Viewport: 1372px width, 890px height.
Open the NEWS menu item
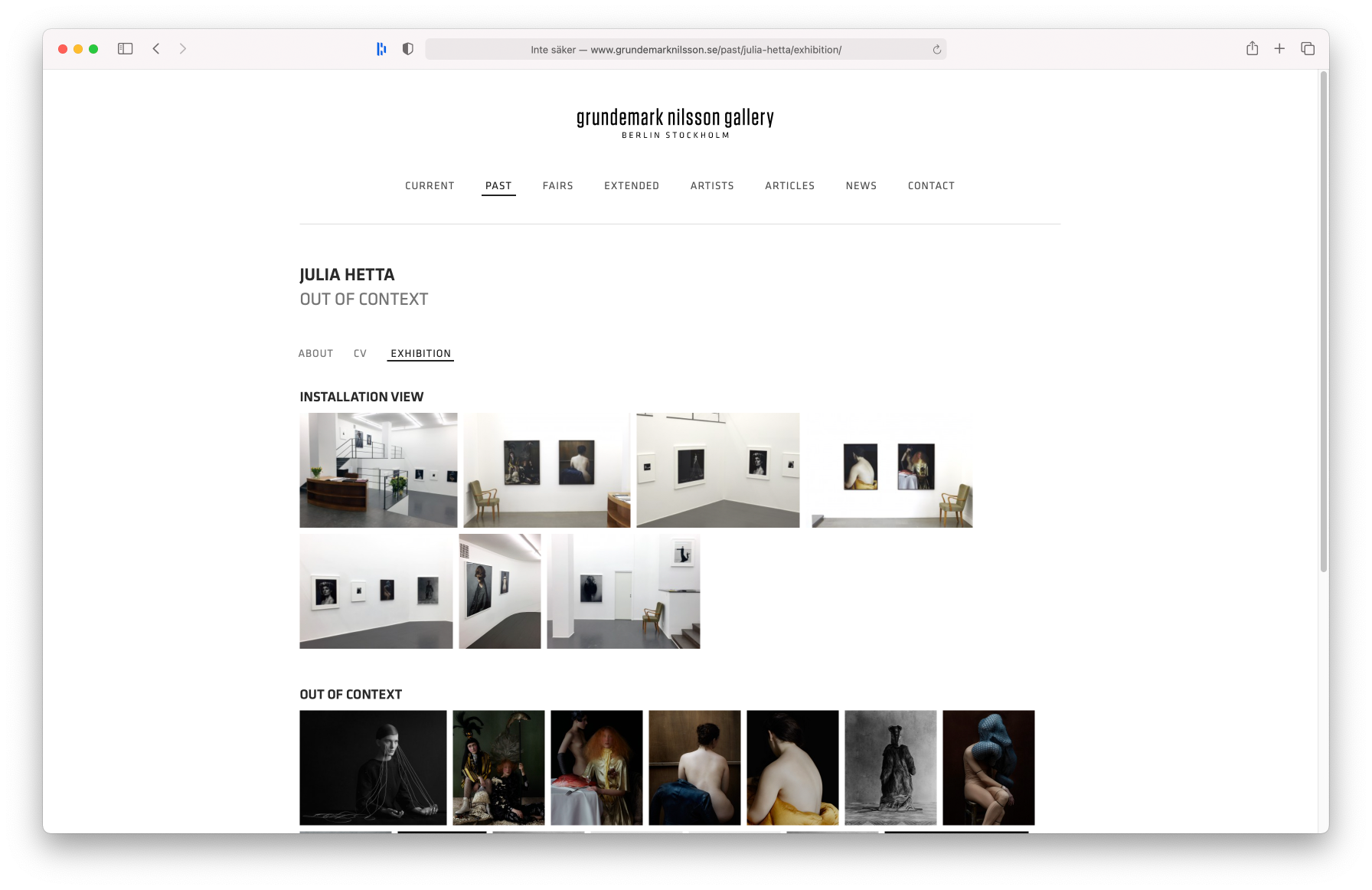coord(861,186)
